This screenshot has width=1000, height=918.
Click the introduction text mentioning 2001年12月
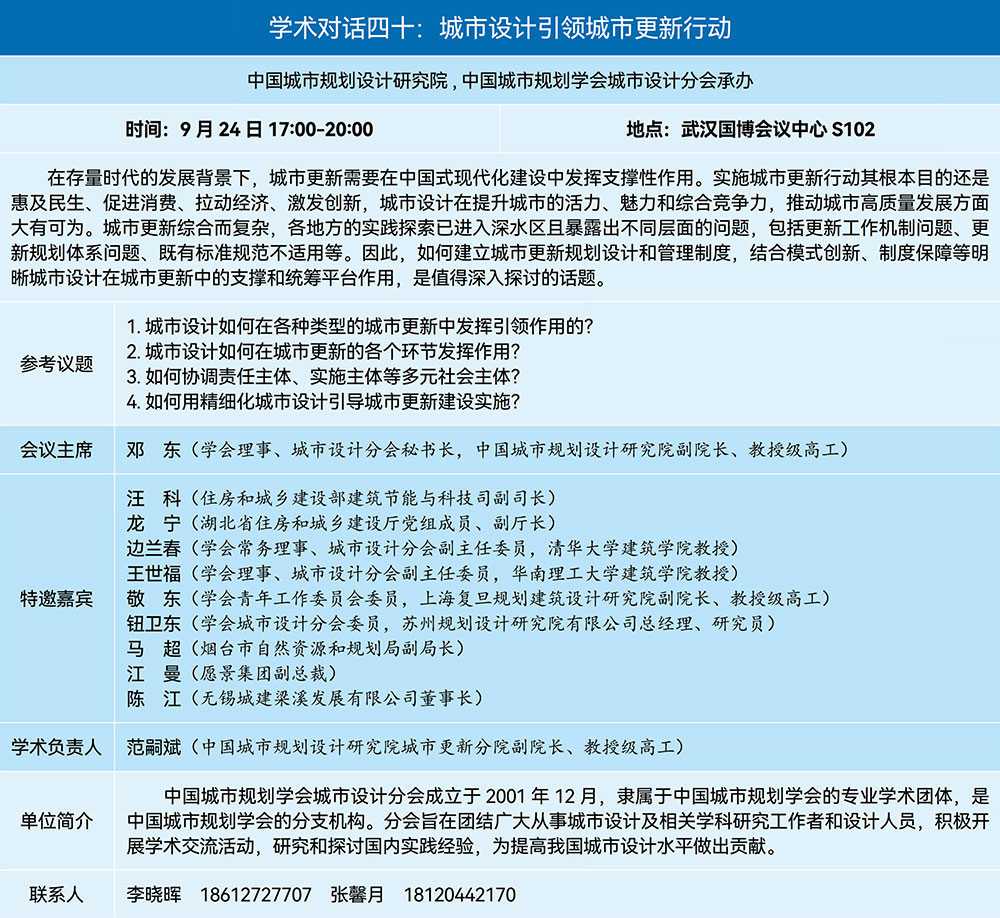(558, 821)
